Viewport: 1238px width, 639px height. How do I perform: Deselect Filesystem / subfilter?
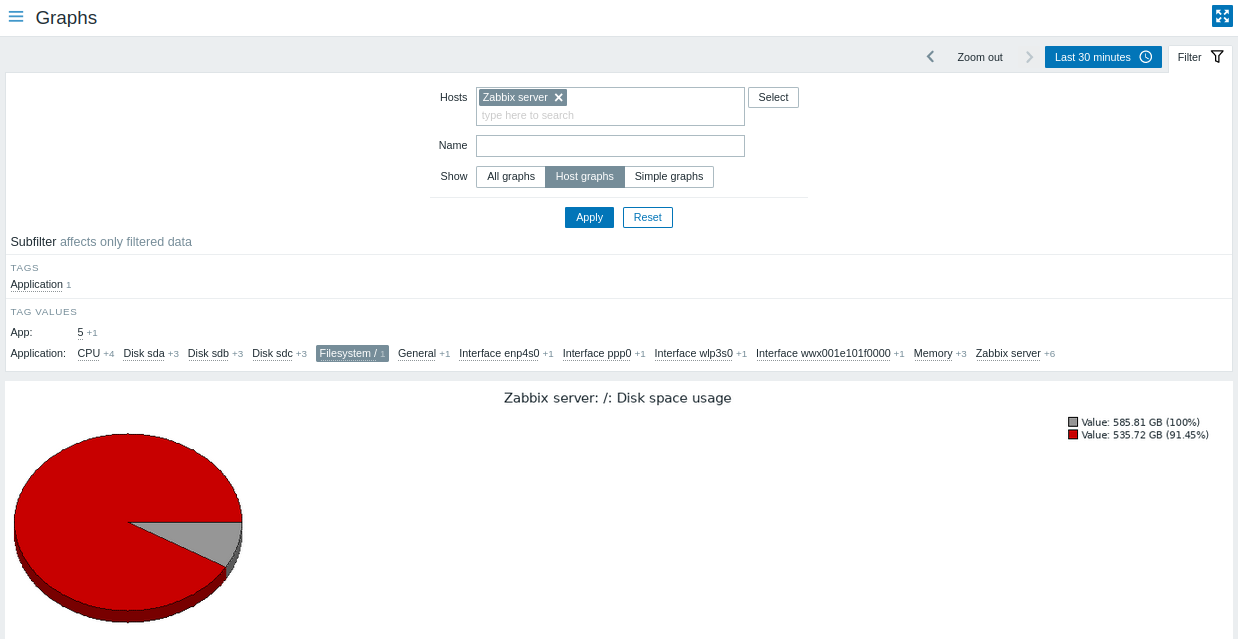tap(352, 354)
